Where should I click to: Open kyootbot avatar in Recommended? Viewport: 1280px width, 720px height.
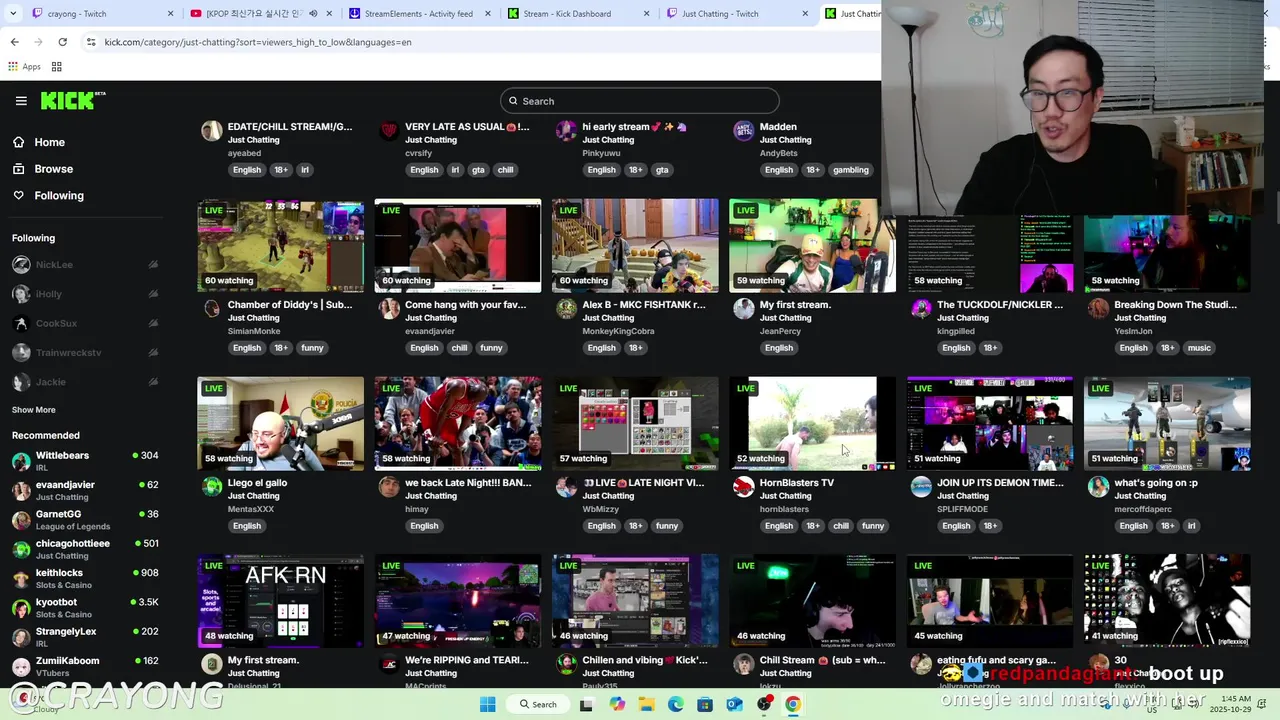pyautogui.click(x=21, y=608)
